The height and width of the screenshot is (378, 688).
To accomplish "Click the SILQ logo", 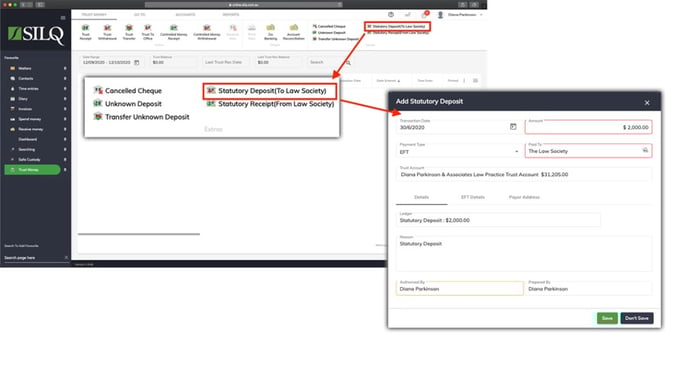I will (36, 35).
